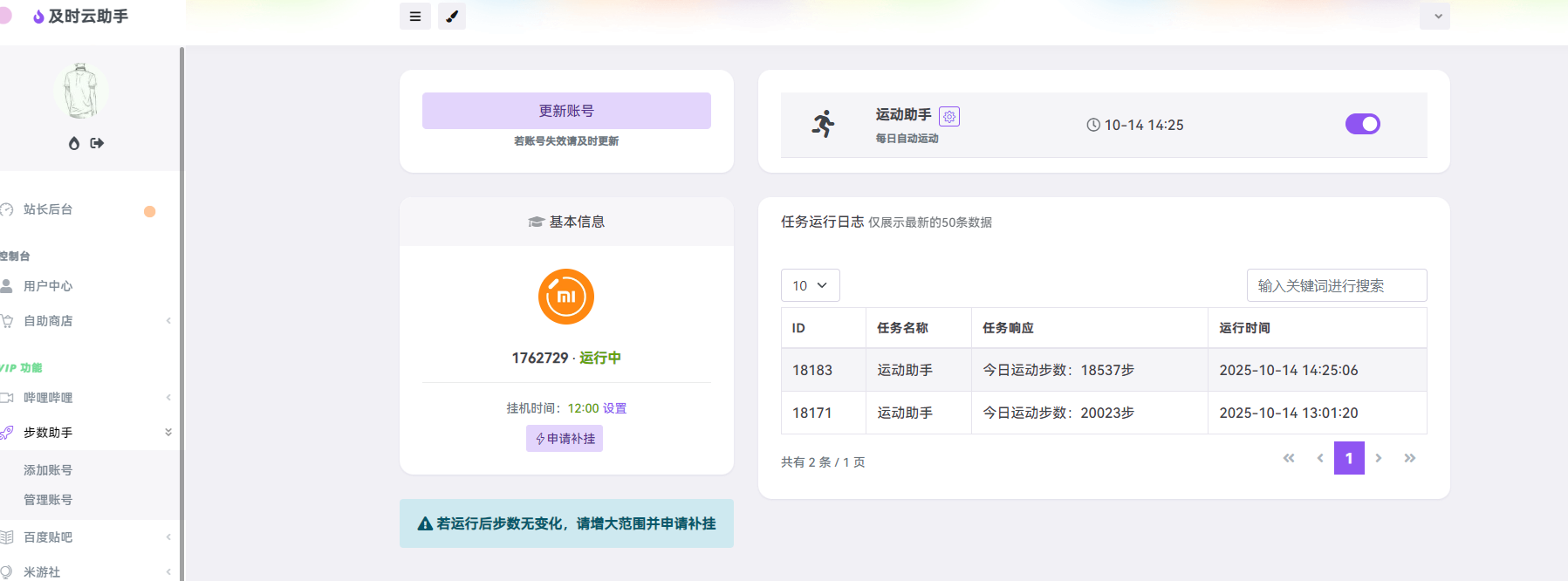Click the flame icon under the avatar
The height and width of the screenshot is (581, 1568).
coord(74,143)
